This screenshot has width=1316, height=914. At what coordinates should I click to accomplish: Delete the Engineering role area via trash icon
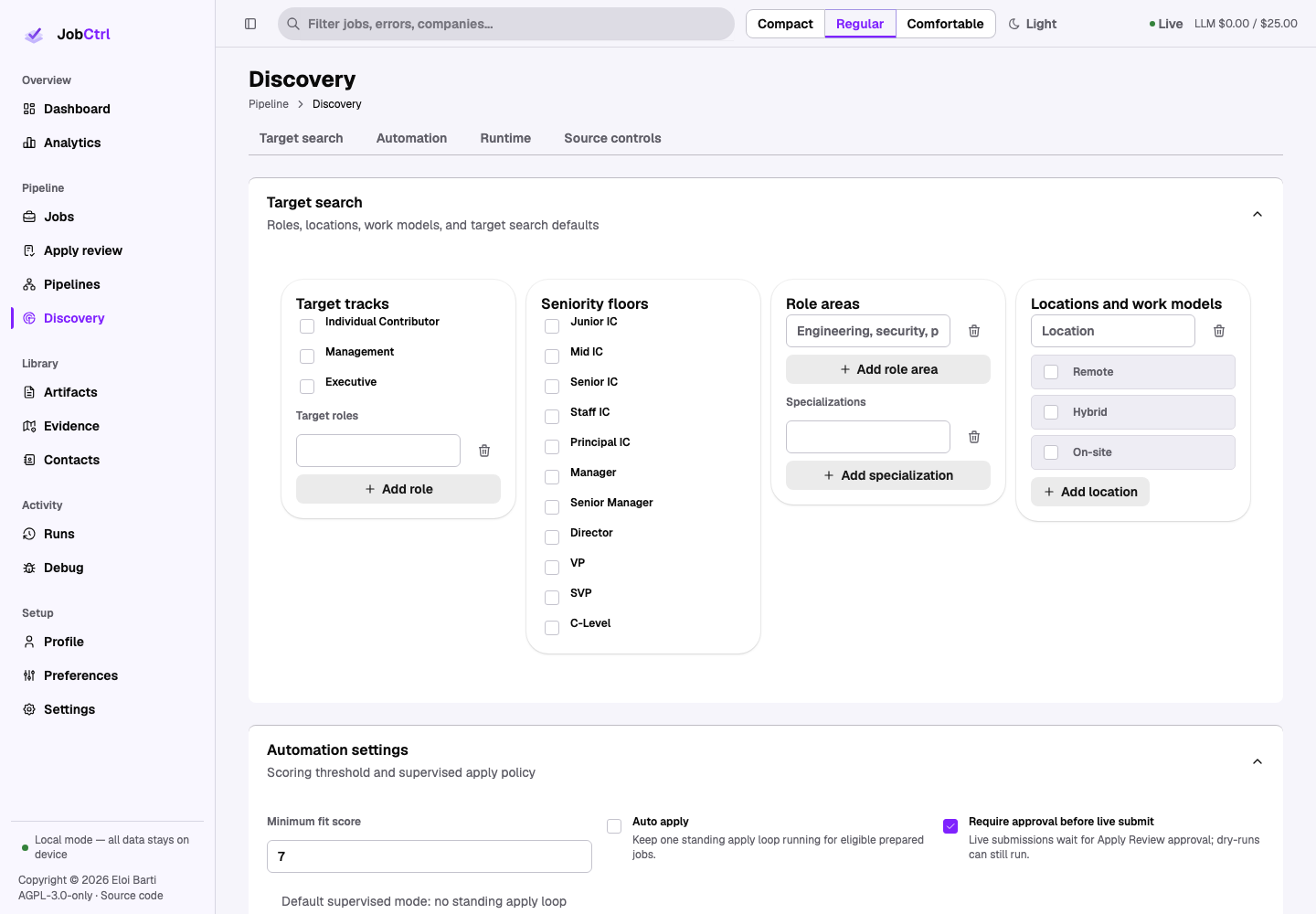click(x=974, y=331)
